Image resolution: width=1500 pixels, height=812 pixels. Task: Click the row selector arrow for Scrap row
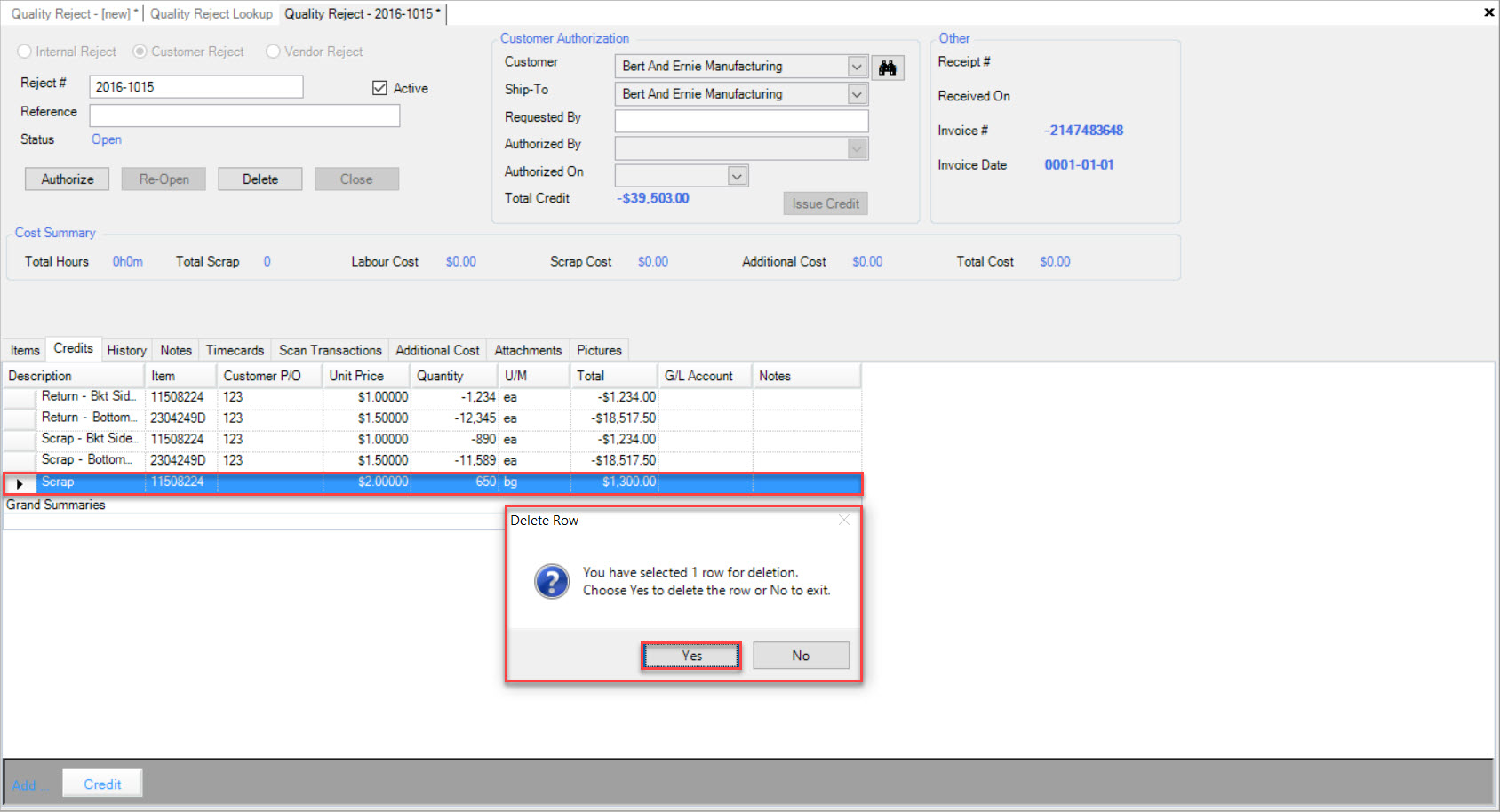click(20, 483)
